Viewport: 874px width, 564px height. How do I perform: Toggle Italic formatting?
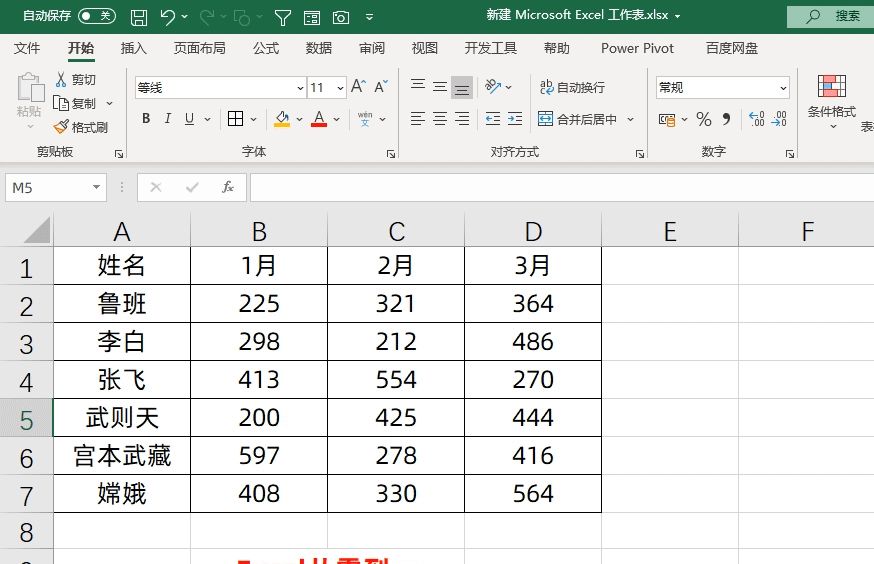click(x=167, y=119)
